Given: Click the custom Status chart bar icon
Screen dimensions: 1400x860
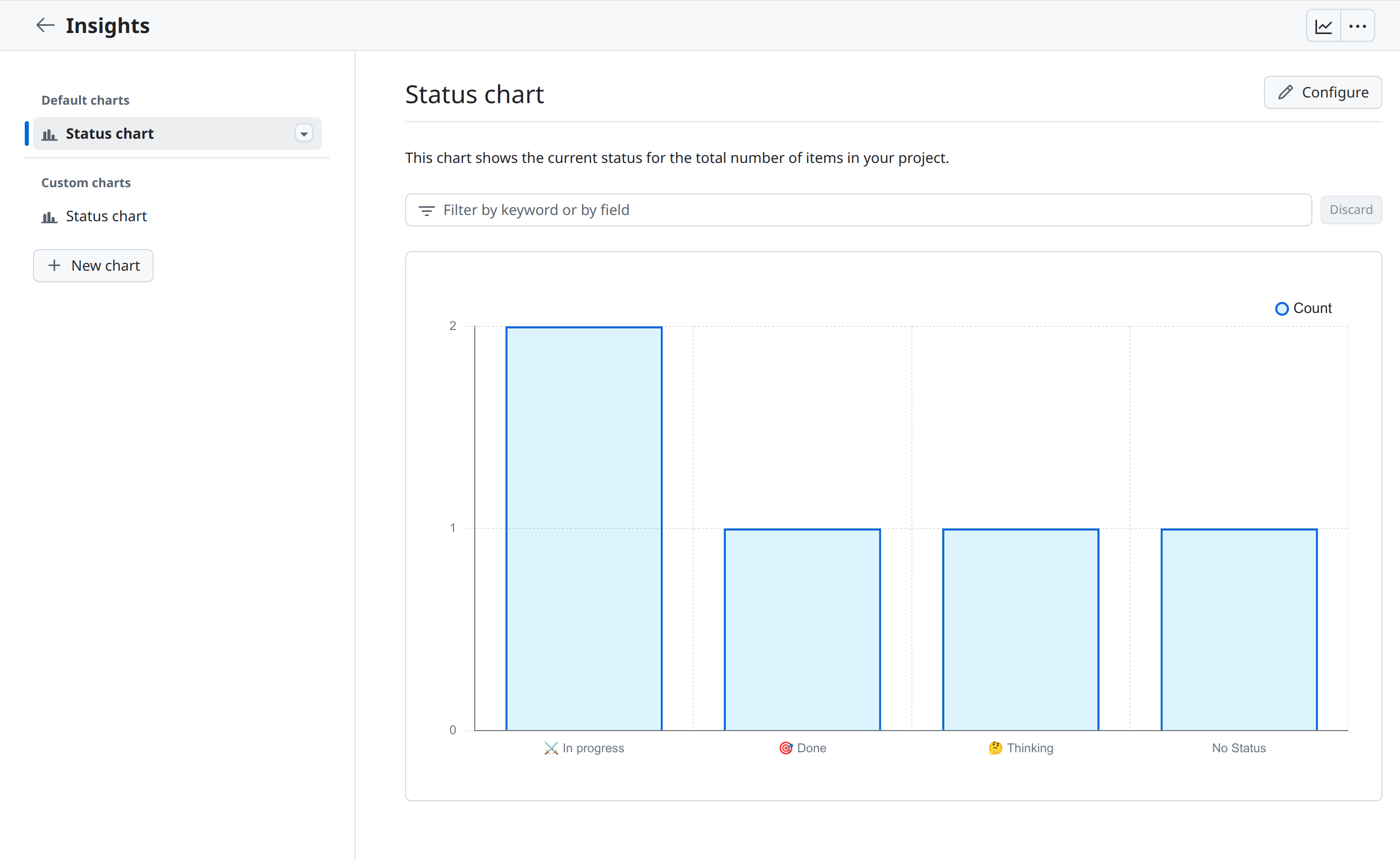Looking at the screenshot, I should (49, 216).
